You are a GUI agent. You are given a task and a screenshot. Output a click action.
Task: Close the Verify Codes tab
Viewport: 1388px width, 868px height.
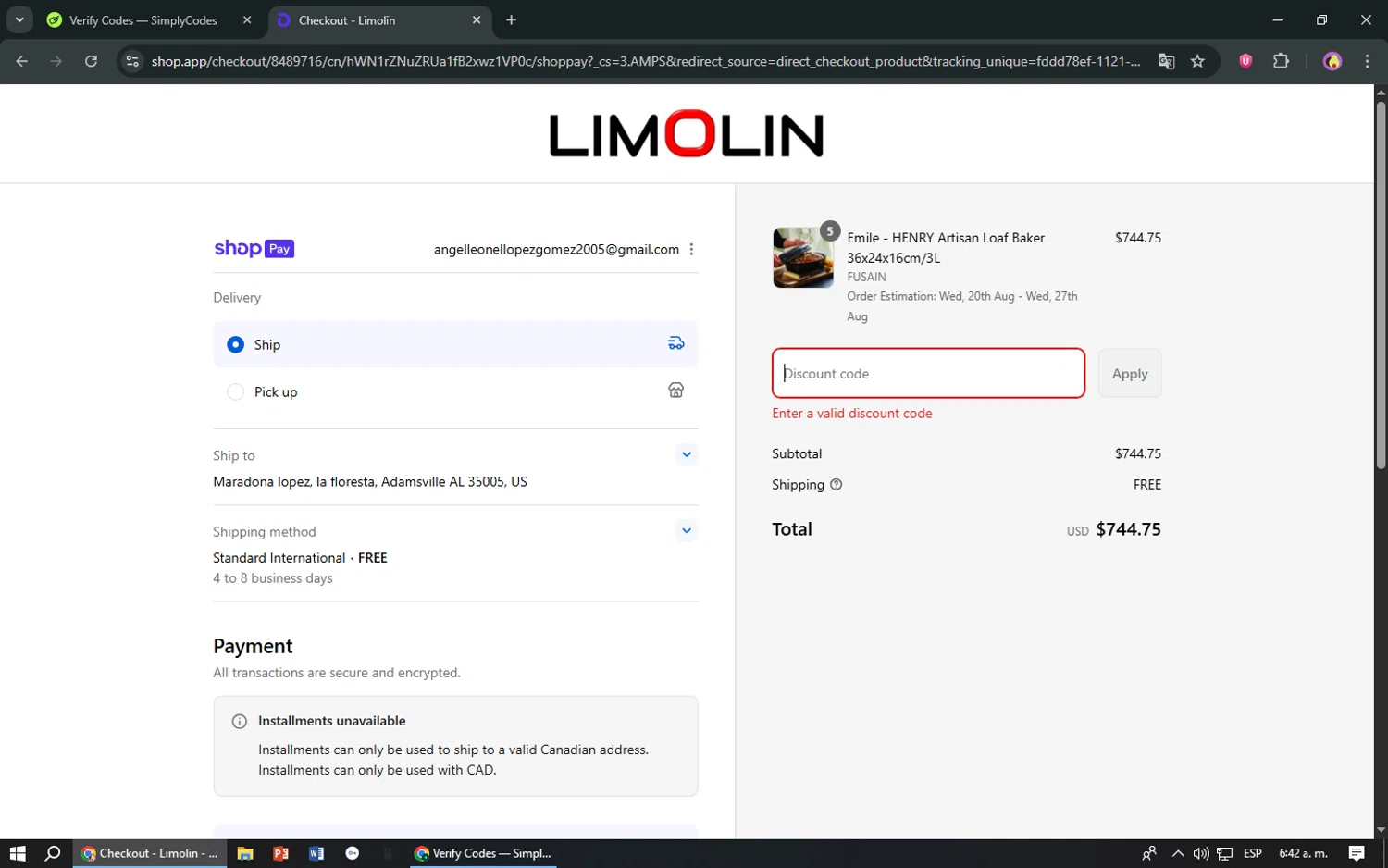point(247,20)
